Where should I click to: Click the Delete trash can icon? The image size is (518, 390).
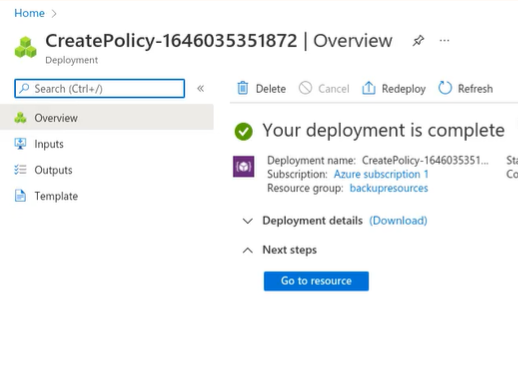pos(243,88)
